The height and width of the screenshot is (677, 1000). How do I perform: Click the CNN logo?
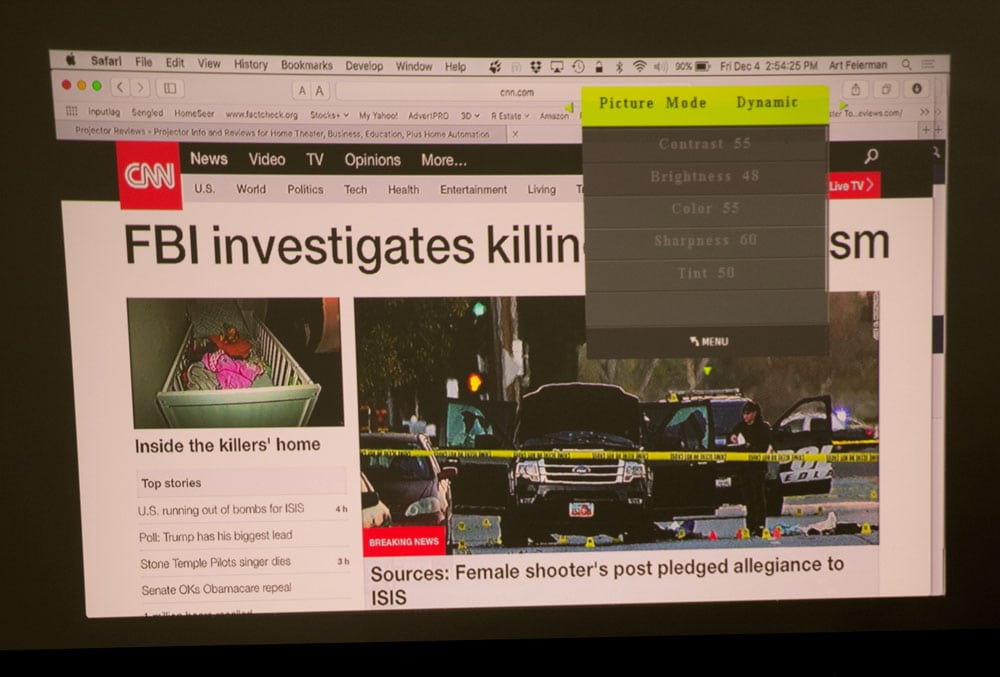pos(149,176)
